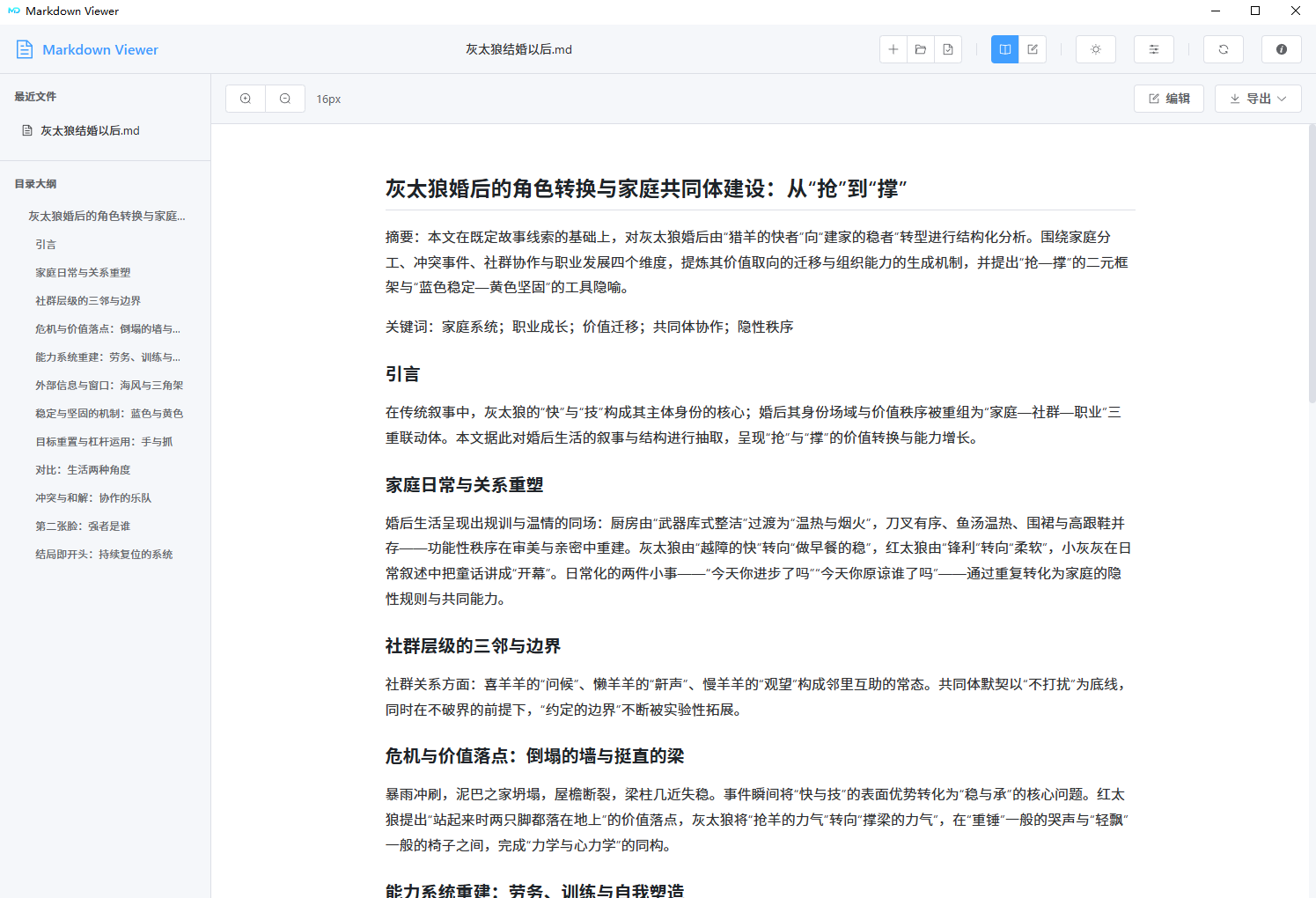
Task: Open the settings sliders icon
Action: pyautogui.click(x=1153, y=49)
